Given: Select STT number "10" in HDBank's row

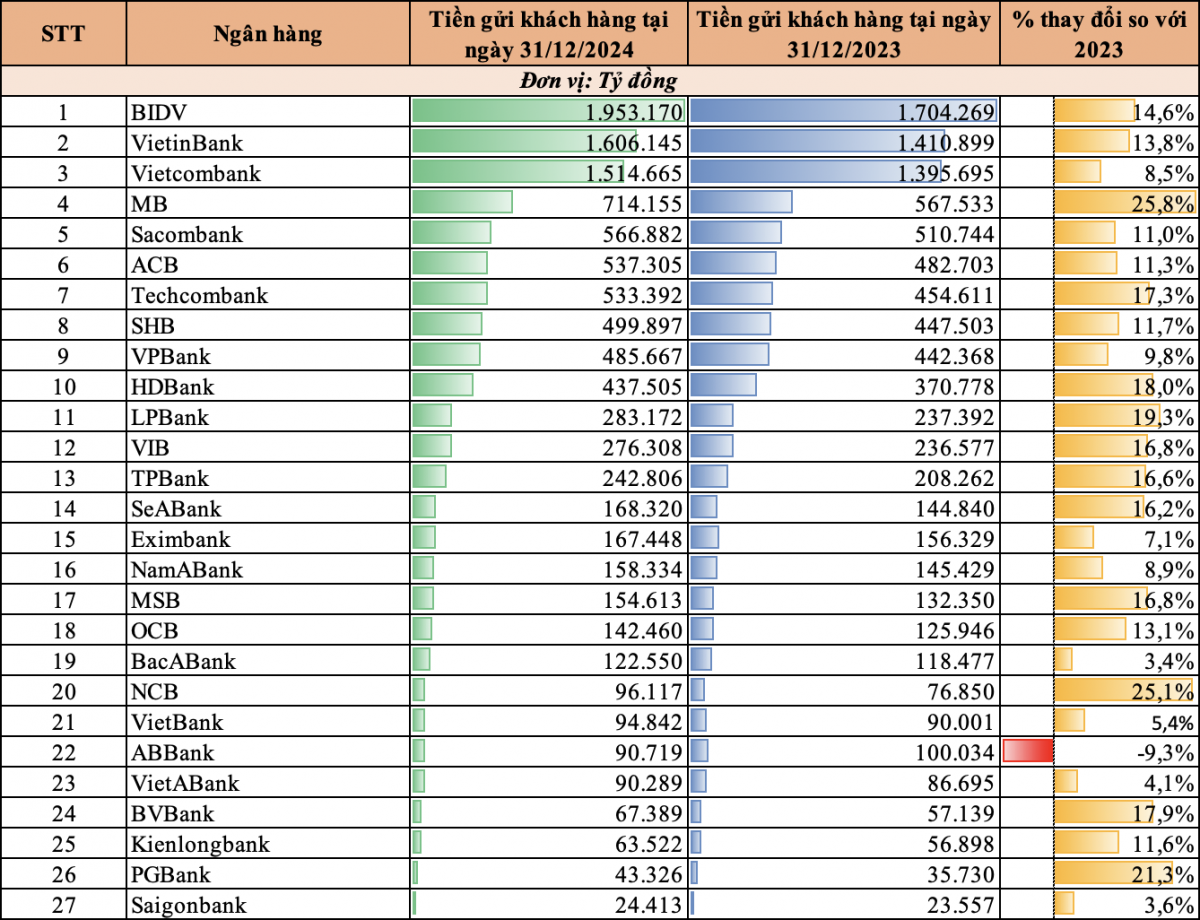Looking at the screenshot, I should click(x=63, y=386).
